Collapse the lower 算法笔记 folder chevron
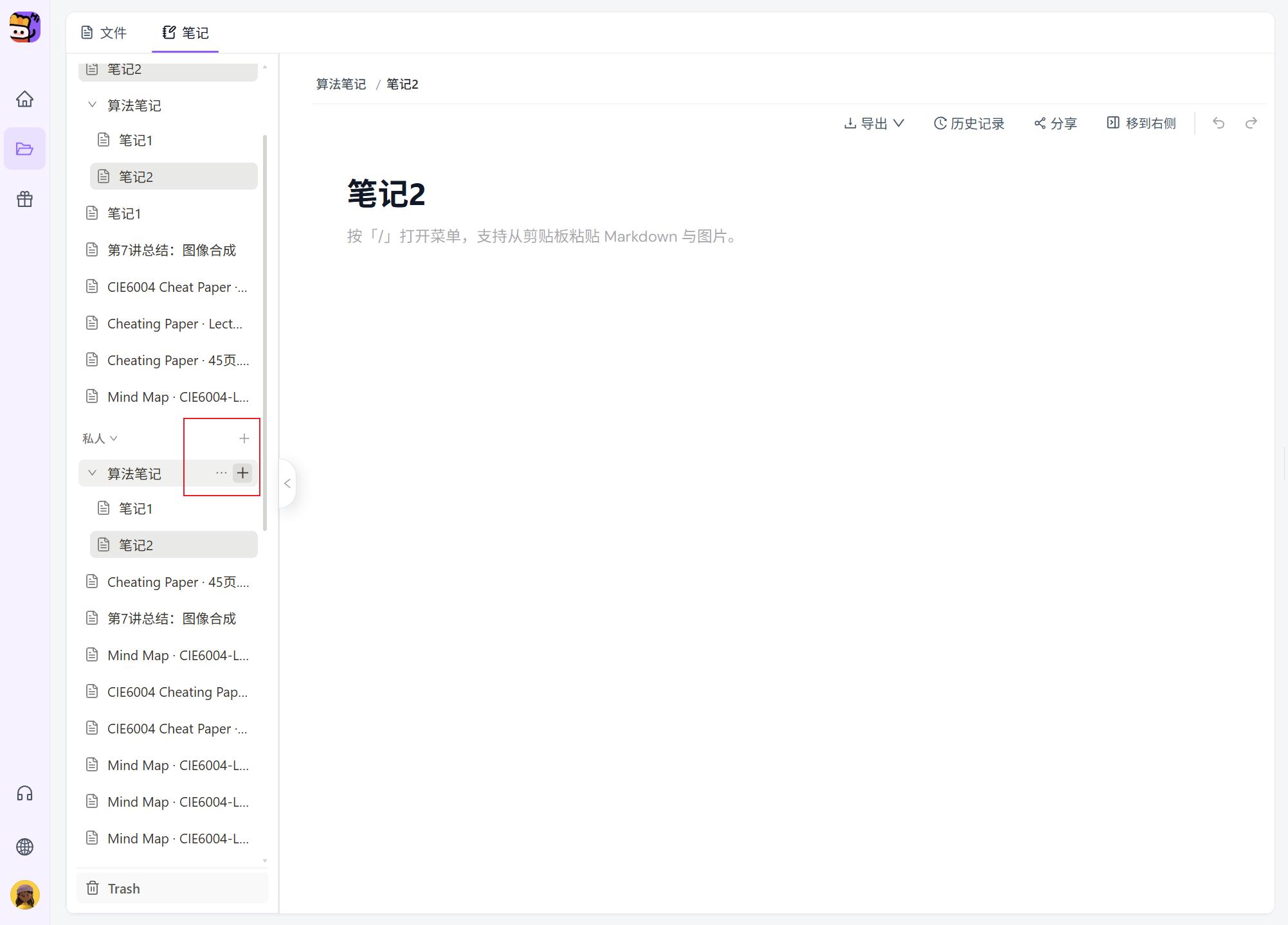Image resolution: width=1288 pixels, height=925 pixels. [x=93, y=473]
